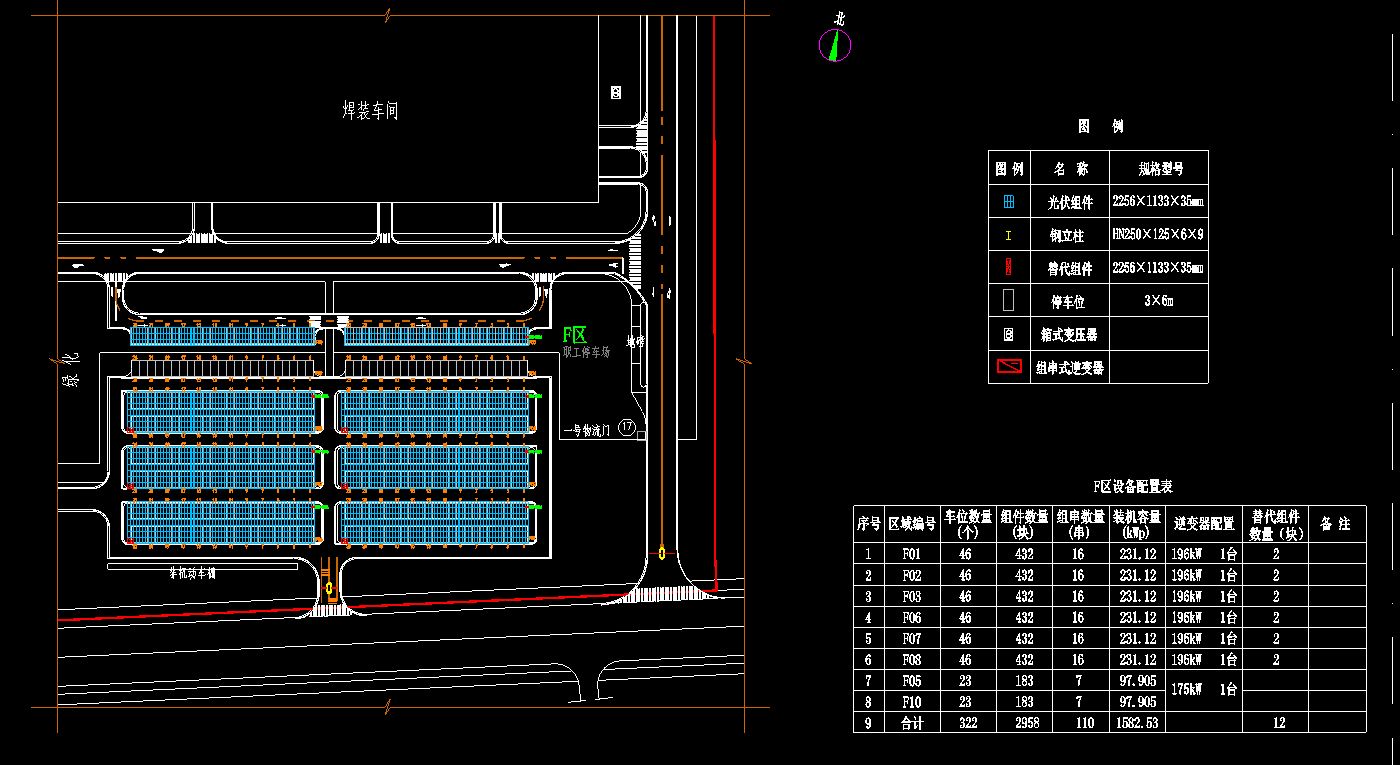Viewport: 1400px width, 765px height.
Task: Select the parking space rectangle legend symbol
Action: coord(1009,300)
